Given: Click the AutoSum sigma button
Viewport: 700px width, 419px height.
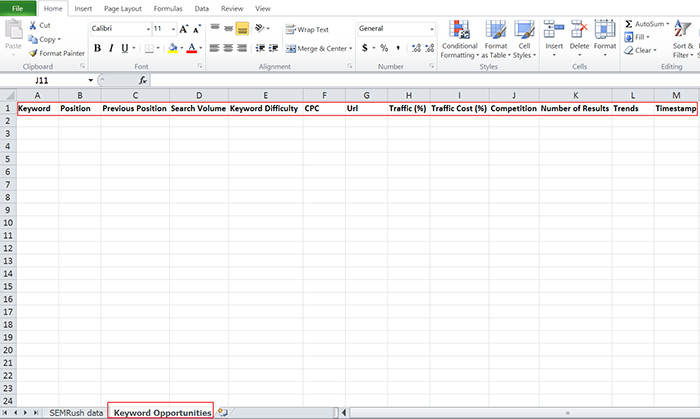Looking at the screenshot, I should point(629,24).
